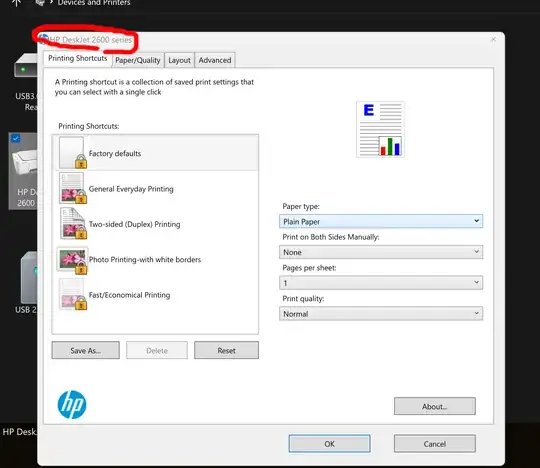Click the Photo Printing-with white borders label
The height and width of the screenshot is (468, 540).
coord(145,259)
